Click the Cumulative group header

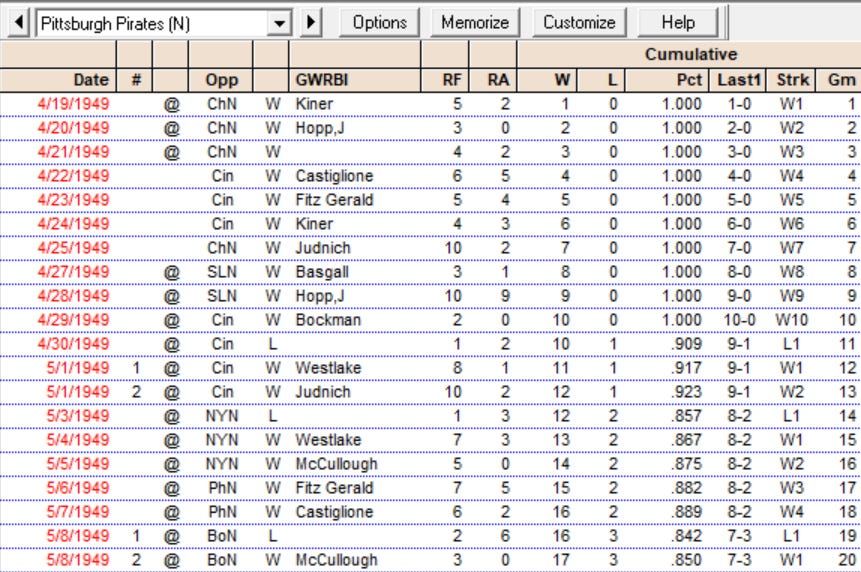pos(690,54)
